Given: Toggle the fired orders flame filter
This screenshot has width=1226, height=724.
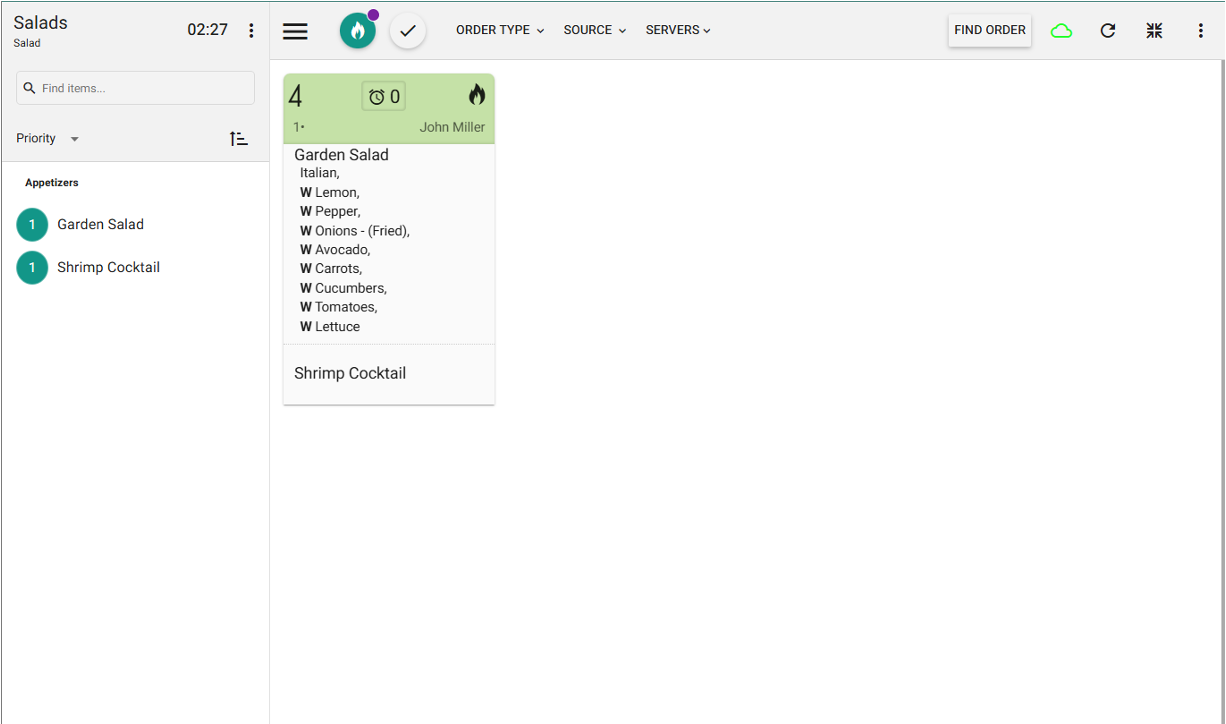Looking at the screenshot, I should [x=358, y=31].
